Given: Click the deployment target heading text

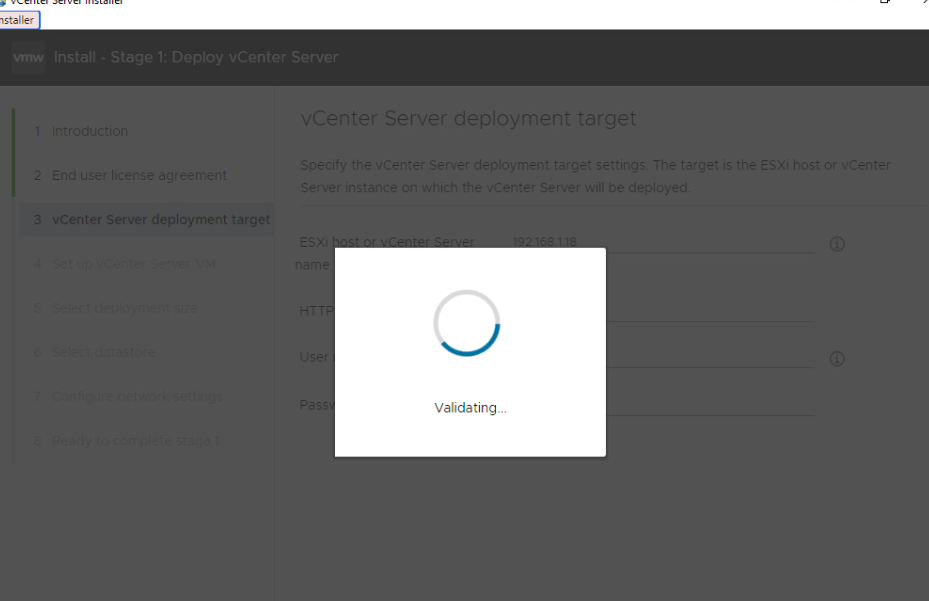Looking at the screenshot, I should click(x=469, y=118).
